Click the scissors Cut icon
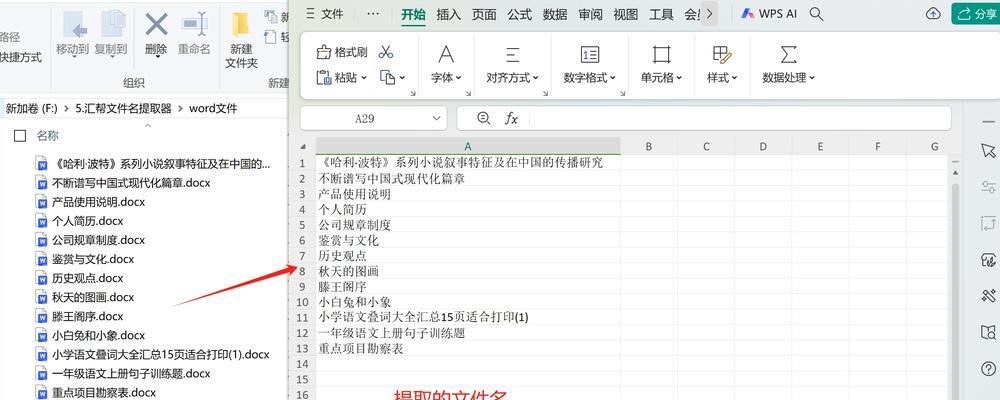 385,52
